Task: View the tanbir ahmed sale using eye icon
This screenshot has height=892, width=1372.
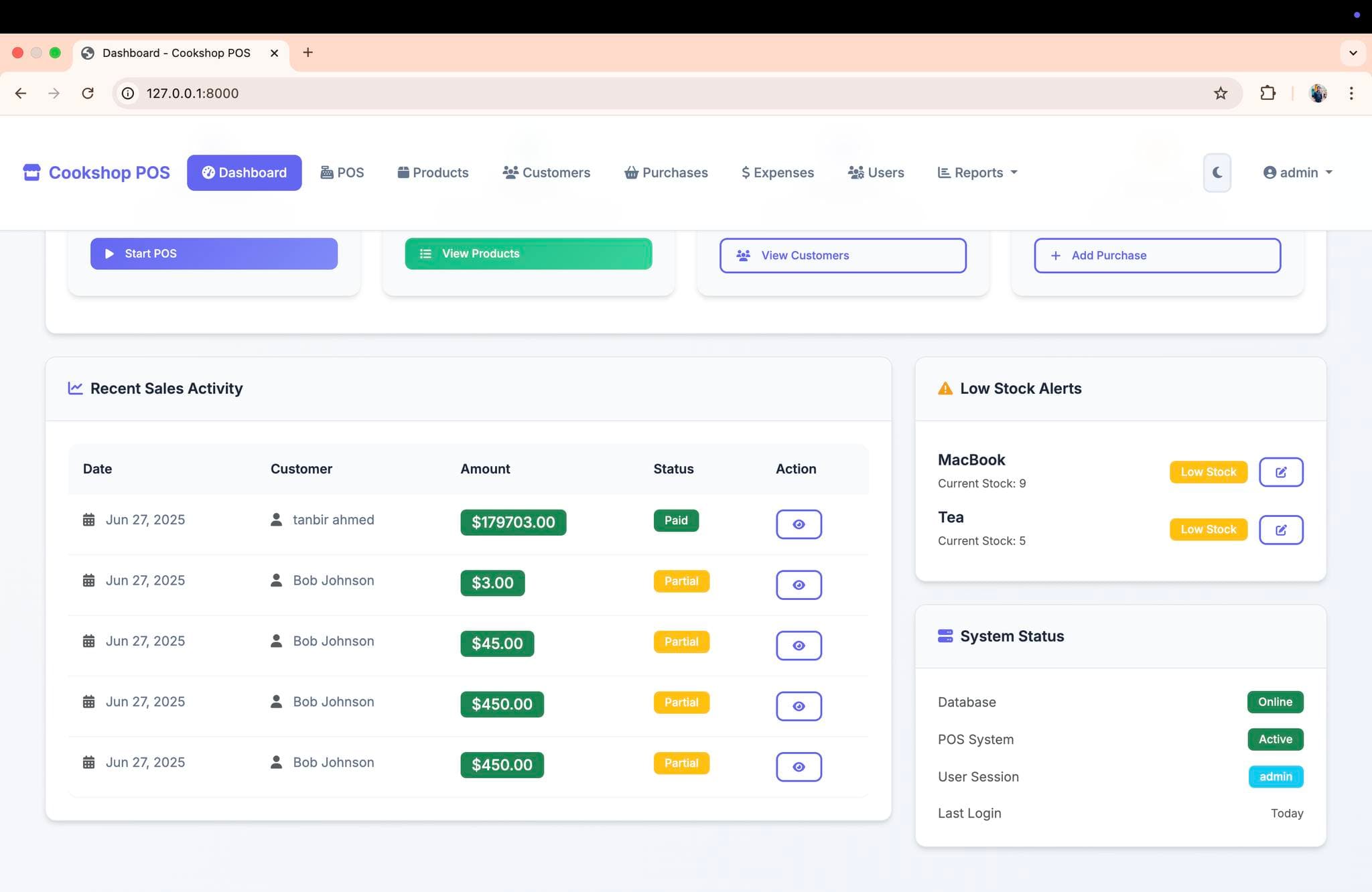Action: [x=799, y=524]
